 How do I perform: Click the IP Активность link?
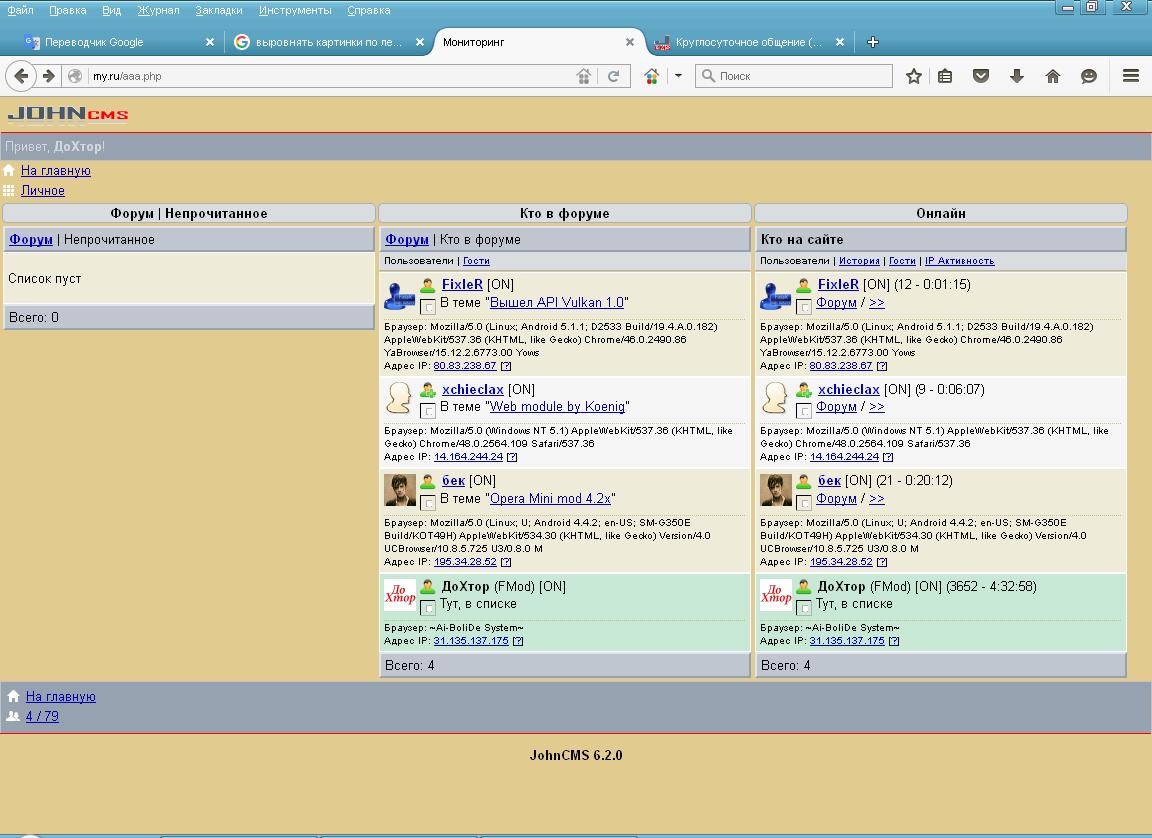(959, 261)
